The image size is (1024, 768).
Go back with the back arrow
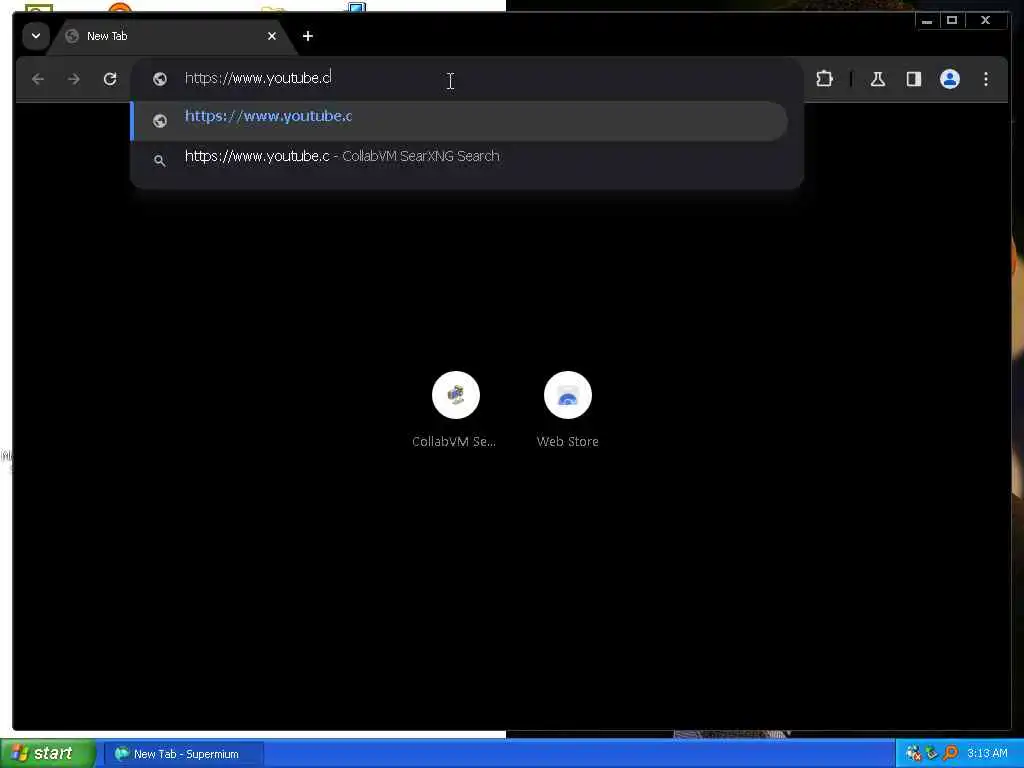pos(38,79)
